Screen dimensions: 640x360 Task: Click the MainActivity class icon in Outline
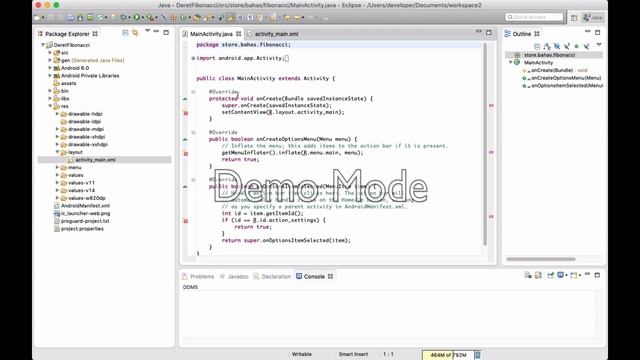[x=517, y=62]
